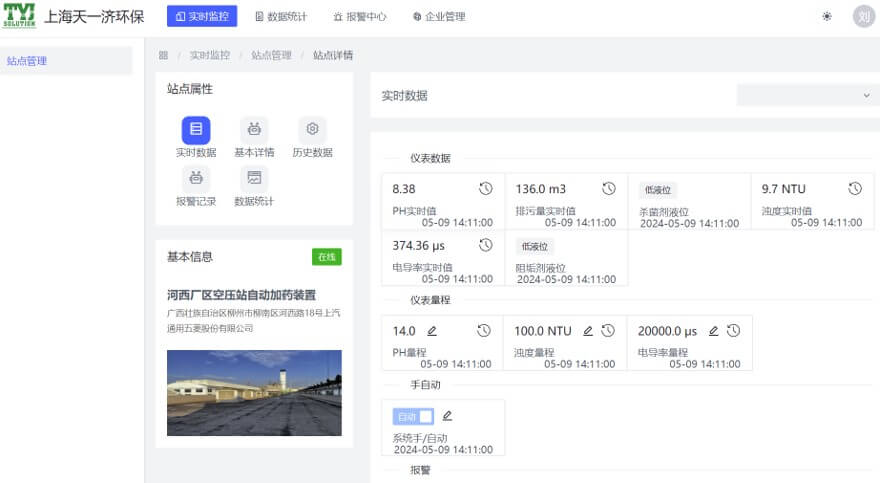880x483 pixels.
Task: Open the user avatar menu
Action: pyautogui.click(x=863, y=17)
